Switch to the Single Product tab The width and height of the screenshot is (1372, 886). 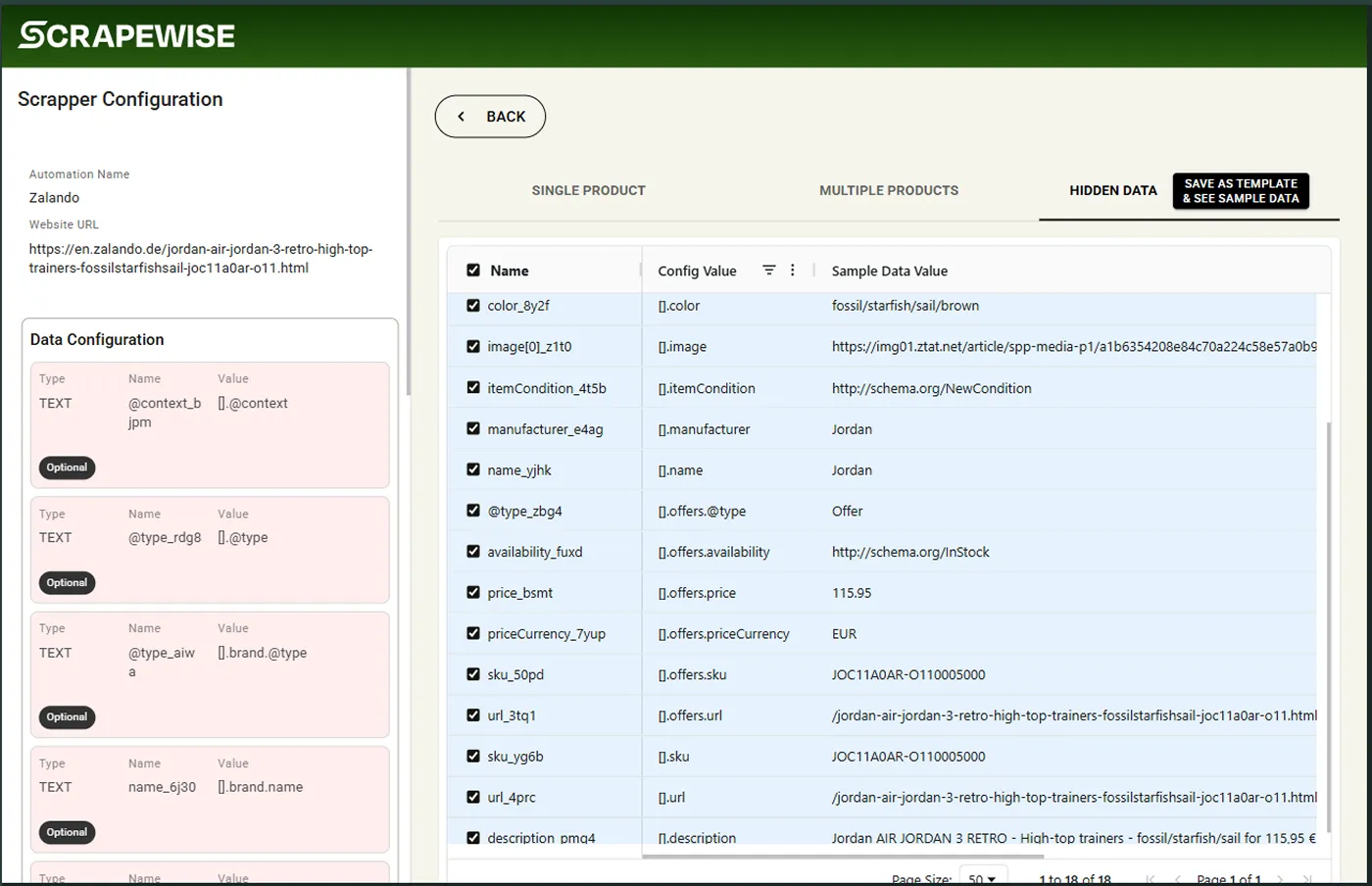pos(588,190)
